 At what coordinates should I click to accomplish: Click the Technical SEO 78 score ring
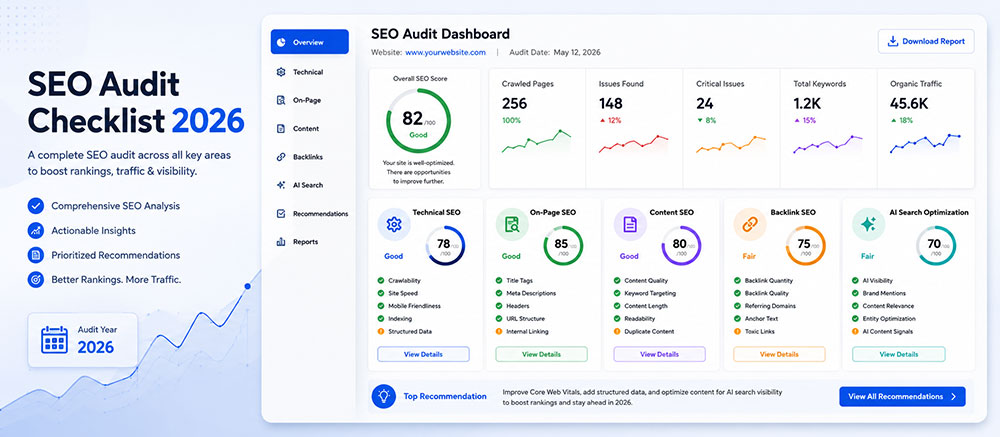445,246
